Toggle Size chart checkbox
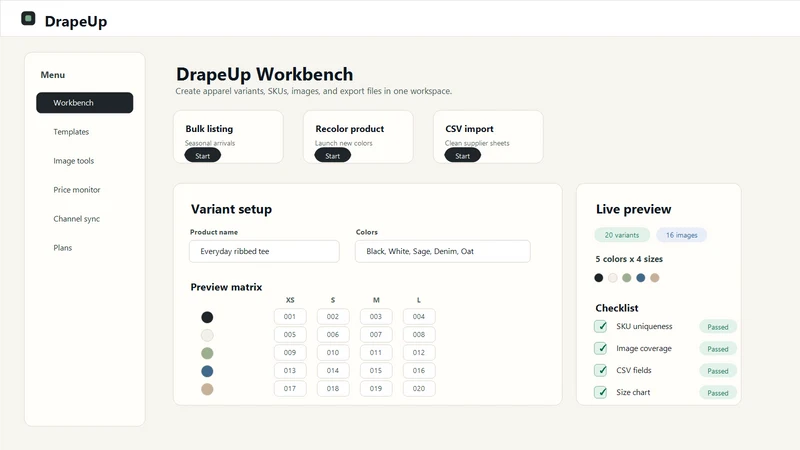 (601, 392)
